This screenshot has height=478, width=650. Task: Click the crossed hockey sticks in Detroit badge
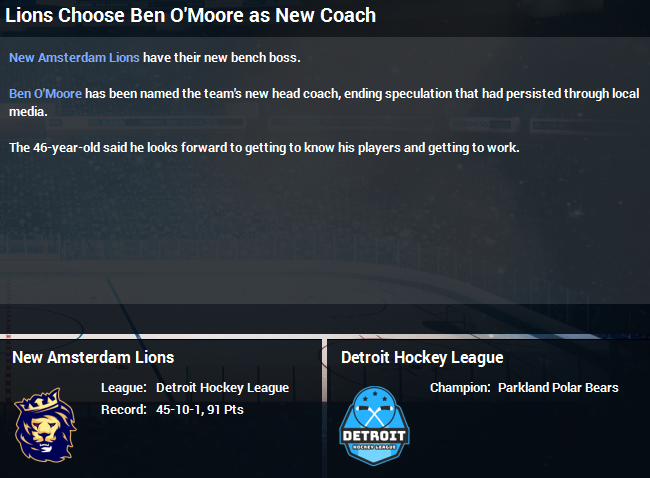pyautogui.click(x=375, y=415)
